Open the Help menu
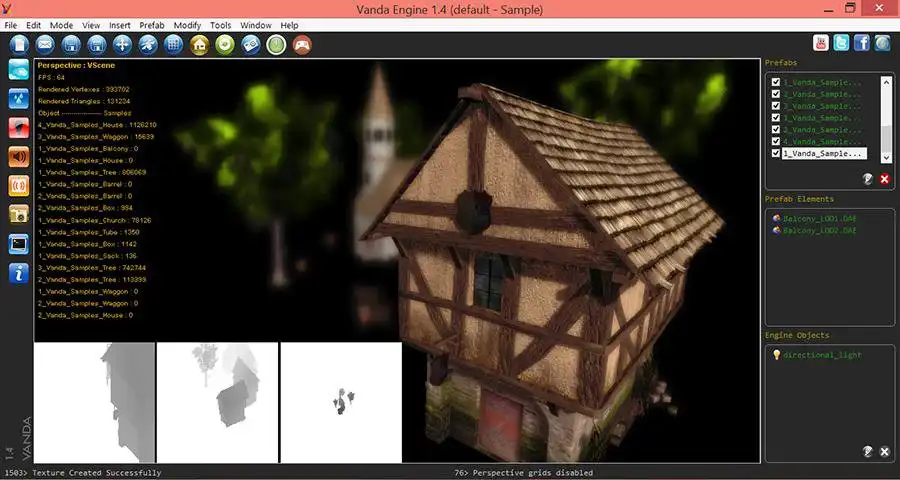 289,25
